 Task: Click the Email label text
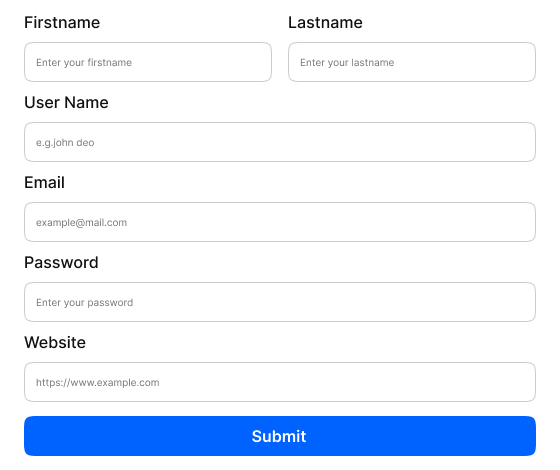click(45, 182)
